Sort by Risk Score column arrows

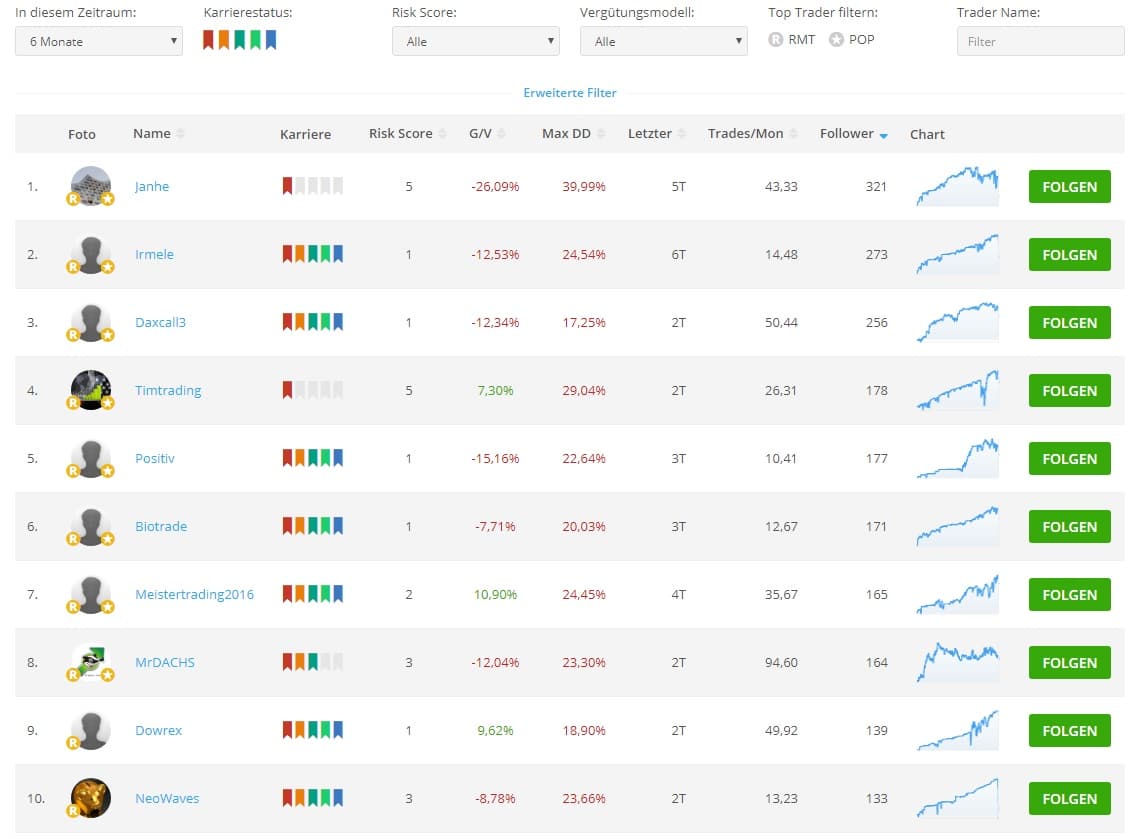point(442,134)
